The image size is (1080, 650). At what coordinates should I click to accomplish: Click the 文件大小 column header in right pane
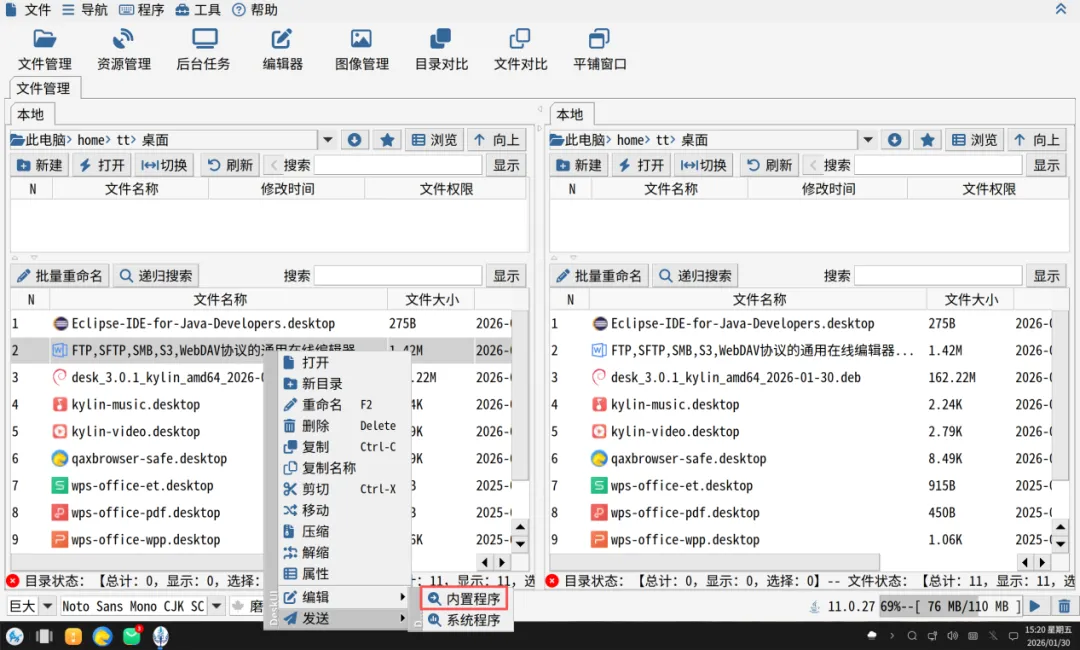click(970, 300)
